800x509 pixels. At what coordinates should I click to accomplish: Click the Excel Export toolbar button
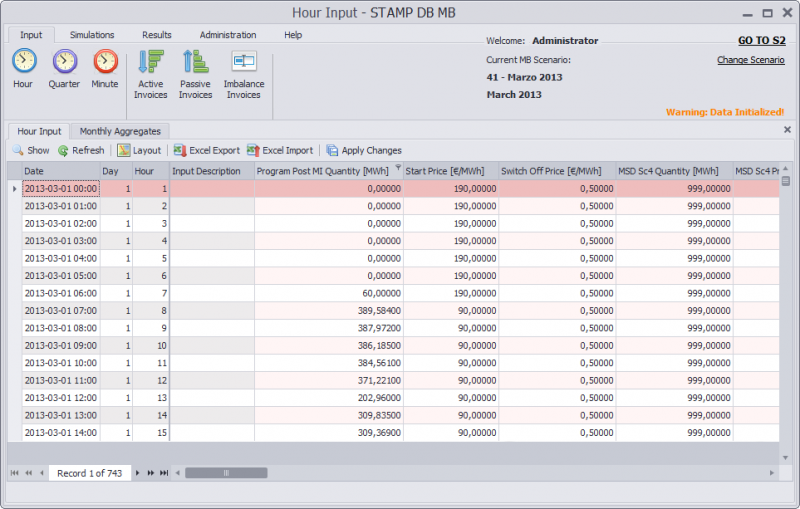(x=206, y=150)
